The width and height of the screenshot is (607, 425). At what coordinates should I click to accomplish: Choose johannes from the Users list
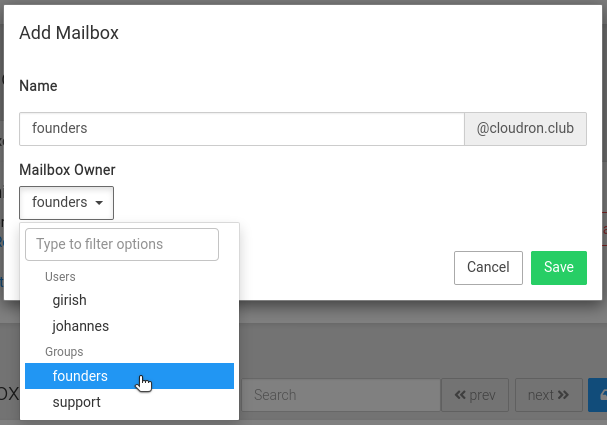(x=80, y=325)
